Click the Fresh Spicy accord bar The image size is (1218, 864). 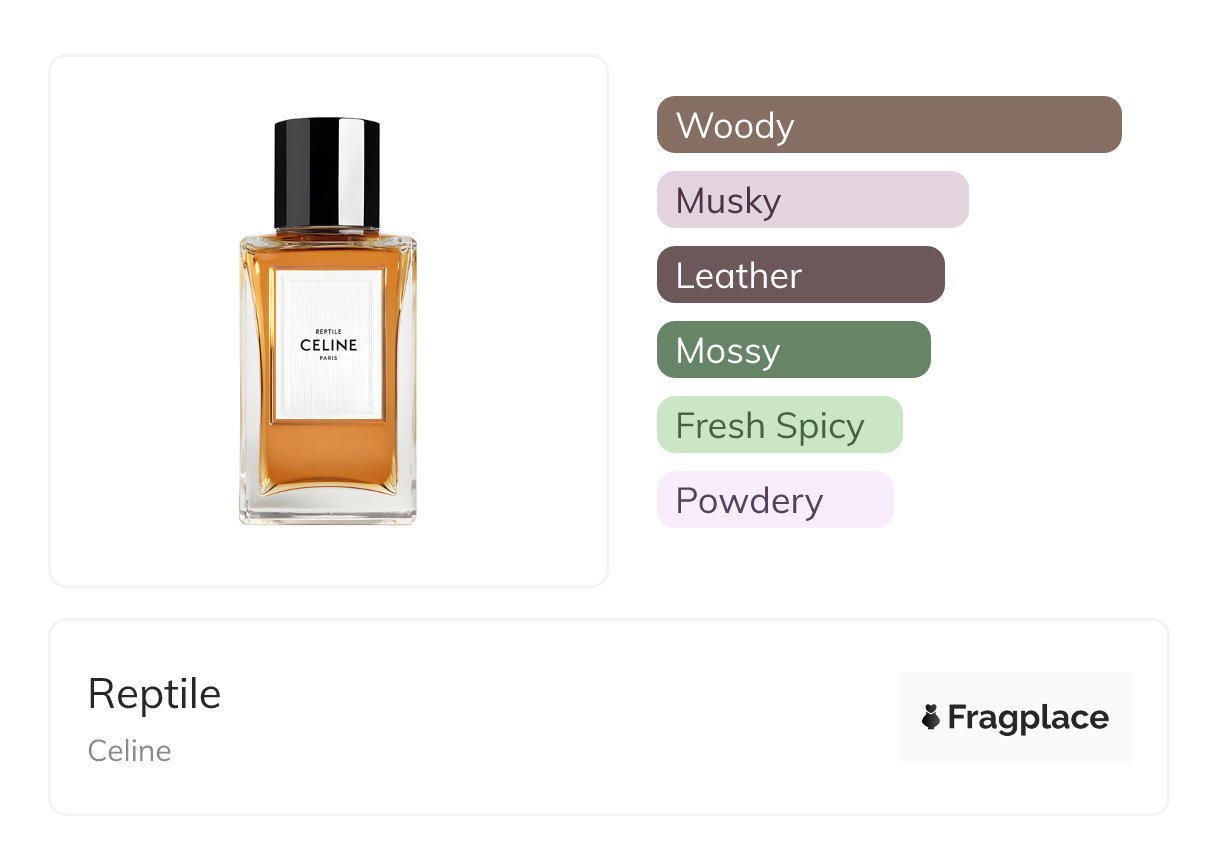coord(779,425)
